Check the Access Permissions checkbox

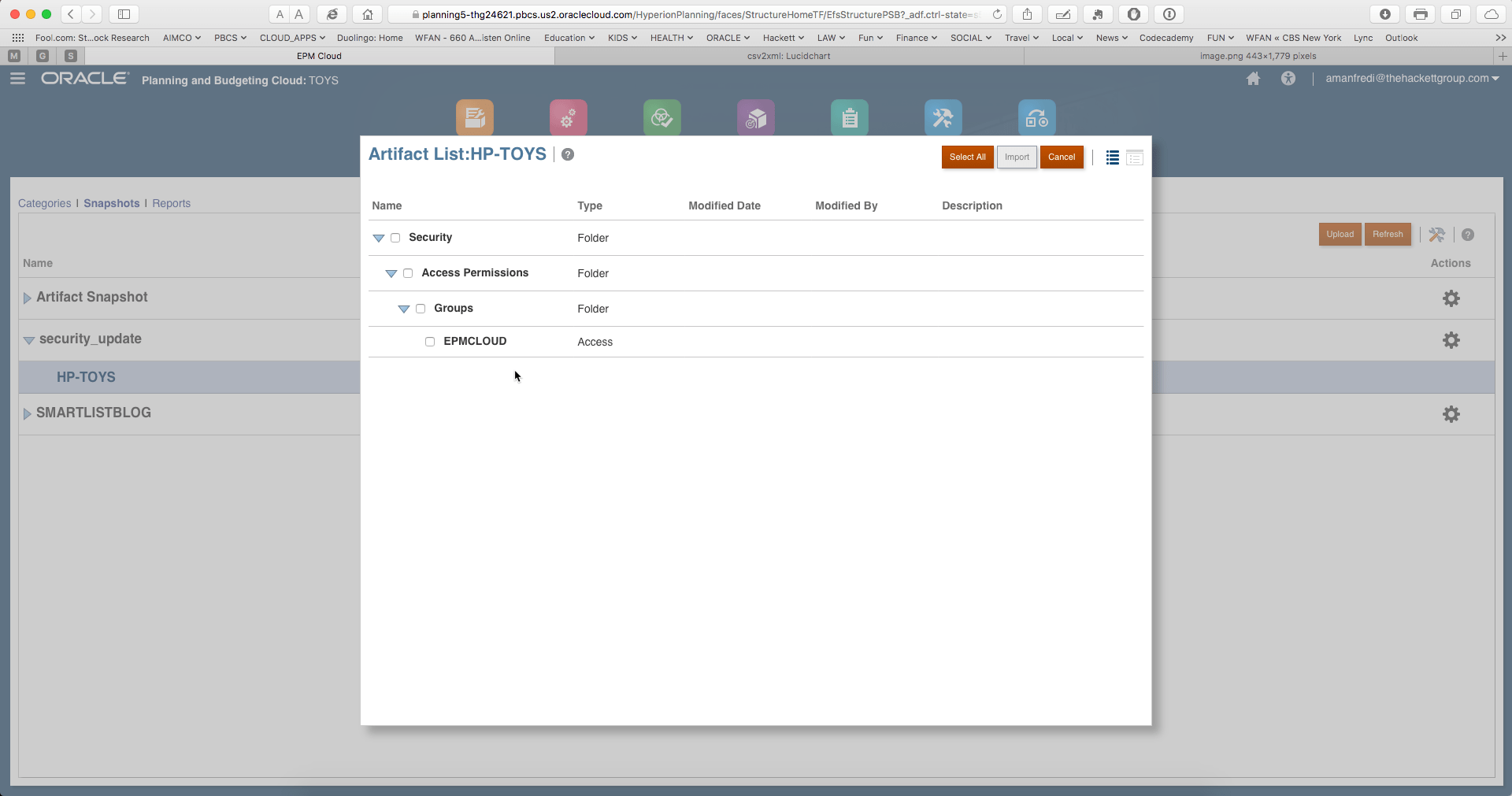pos(408,273)
